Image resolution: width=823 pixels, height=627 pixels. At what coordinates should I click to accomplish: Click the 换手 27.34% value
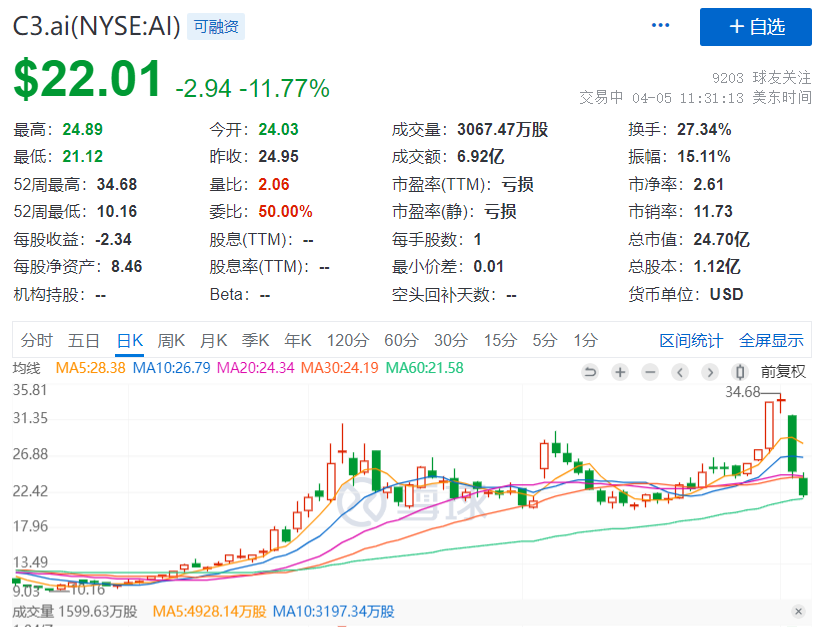click(x=704, y=130)
